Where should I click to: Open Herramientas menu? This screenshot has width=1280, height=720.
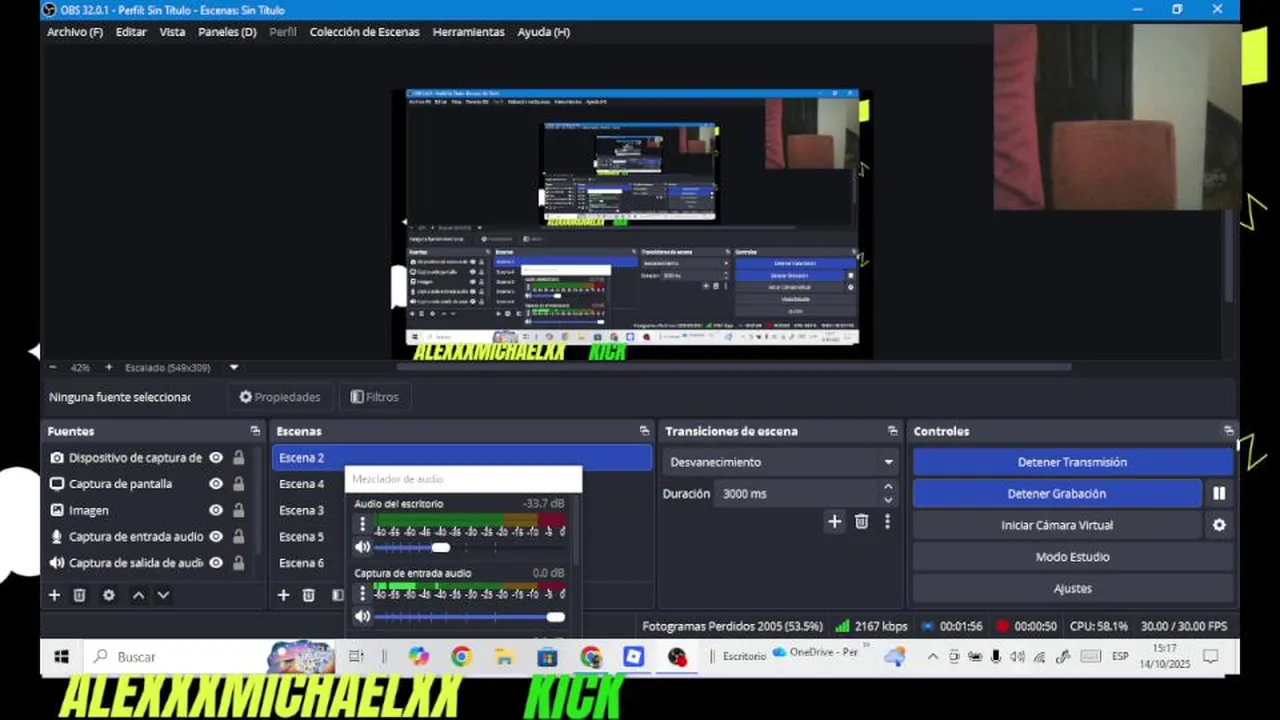pyautogui.click(x=468, y=32)
